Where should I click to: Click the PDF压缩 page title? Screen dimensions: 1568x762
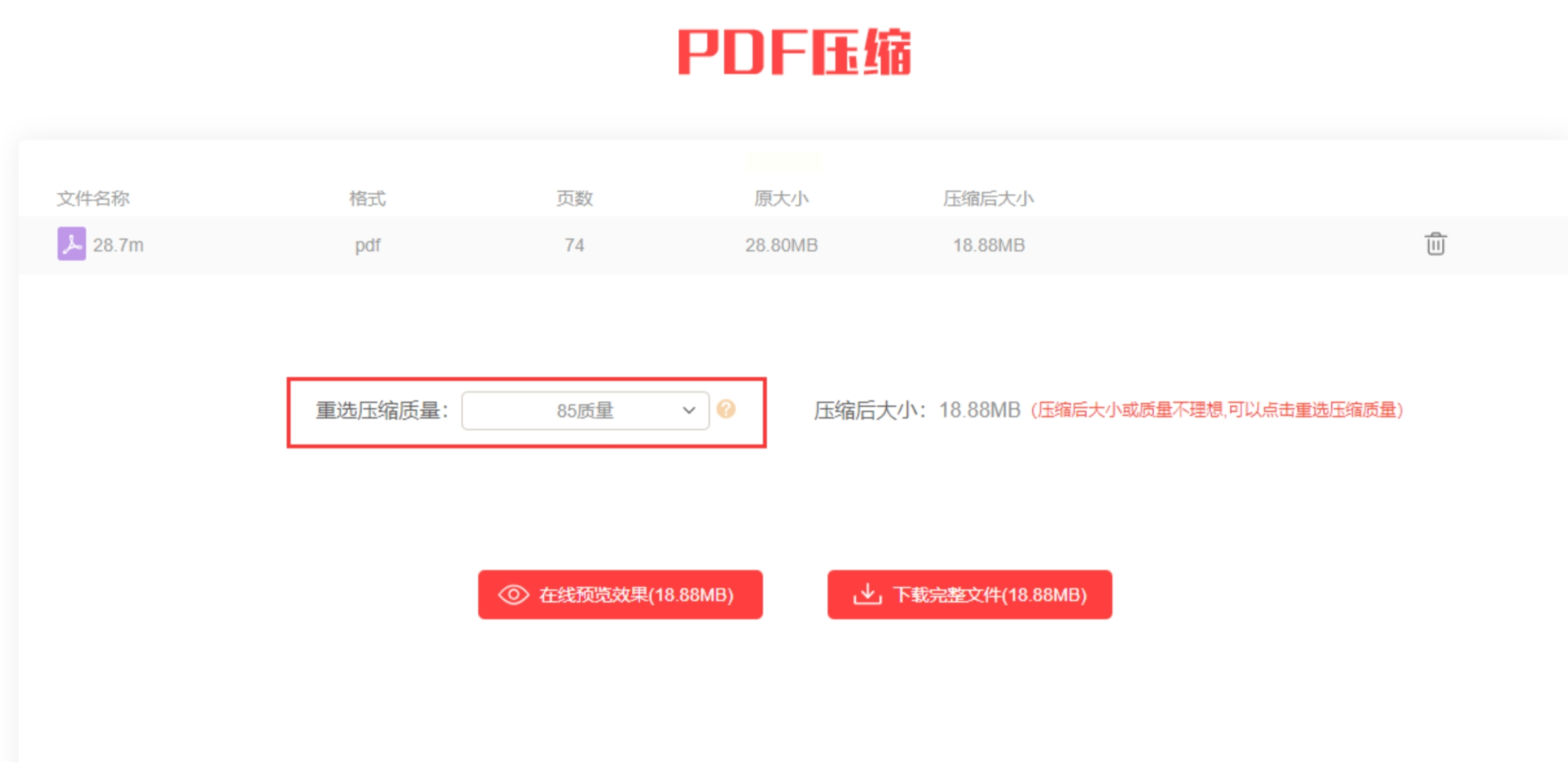pos(795,52)
